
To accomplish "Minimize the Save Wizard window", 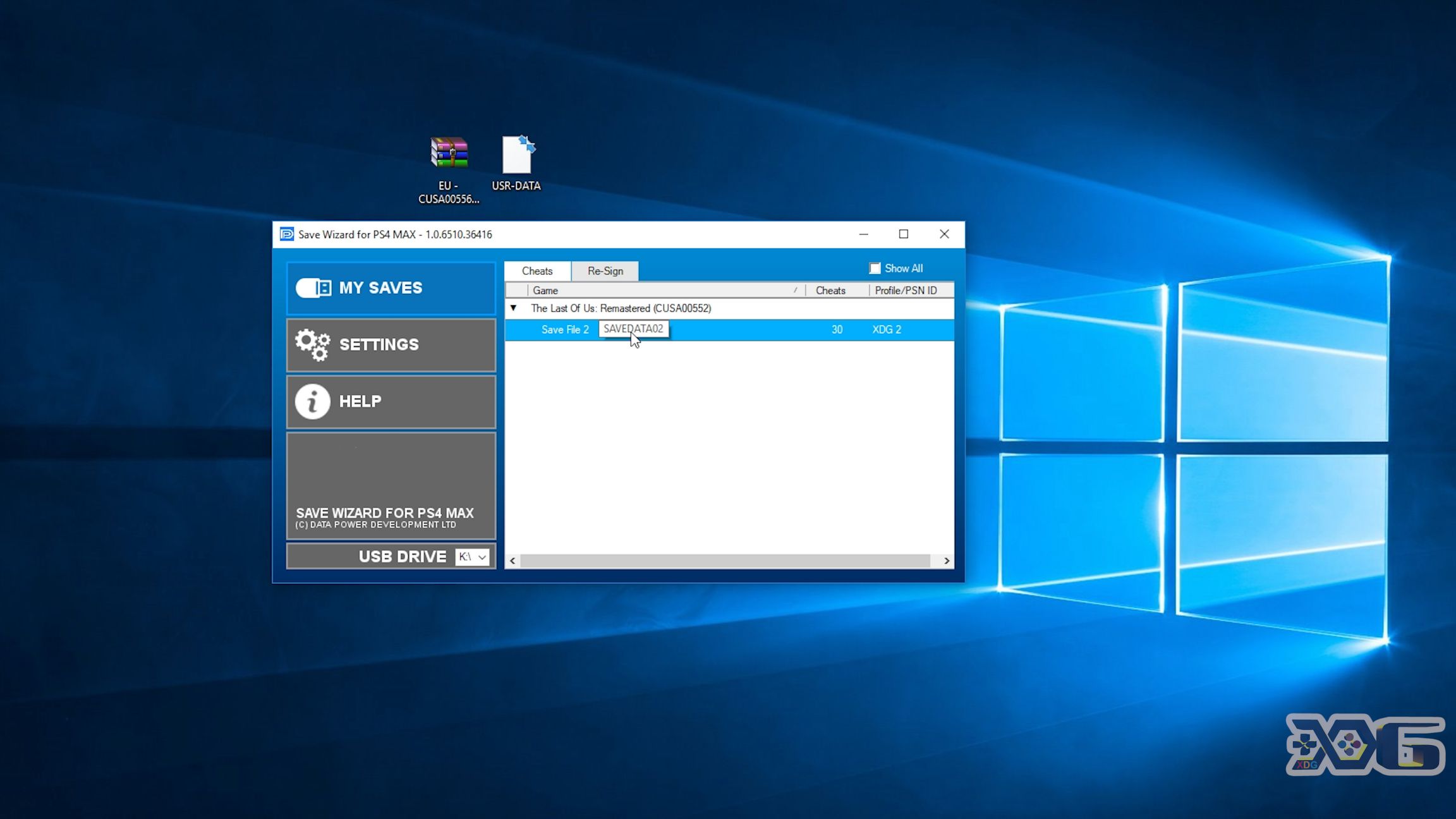I will pos(863,234).
